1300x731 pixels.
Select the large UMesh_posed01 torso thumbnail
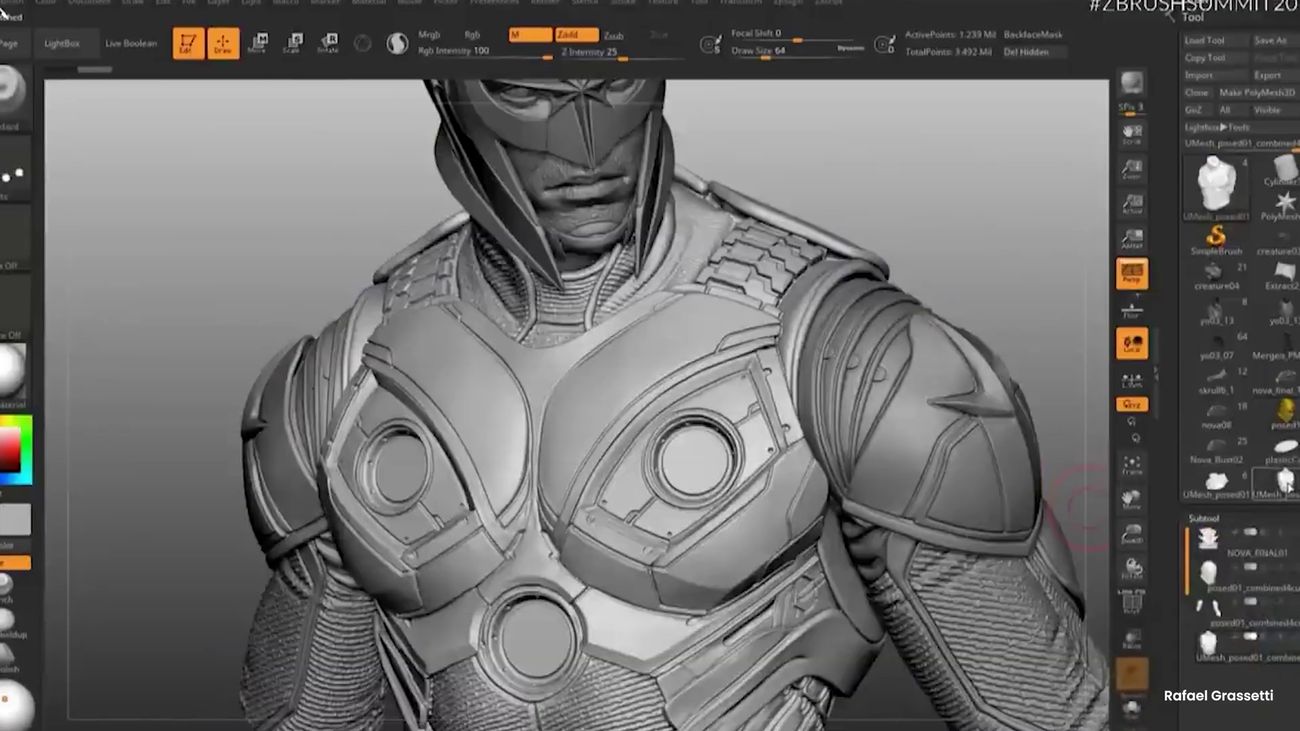1217,187
